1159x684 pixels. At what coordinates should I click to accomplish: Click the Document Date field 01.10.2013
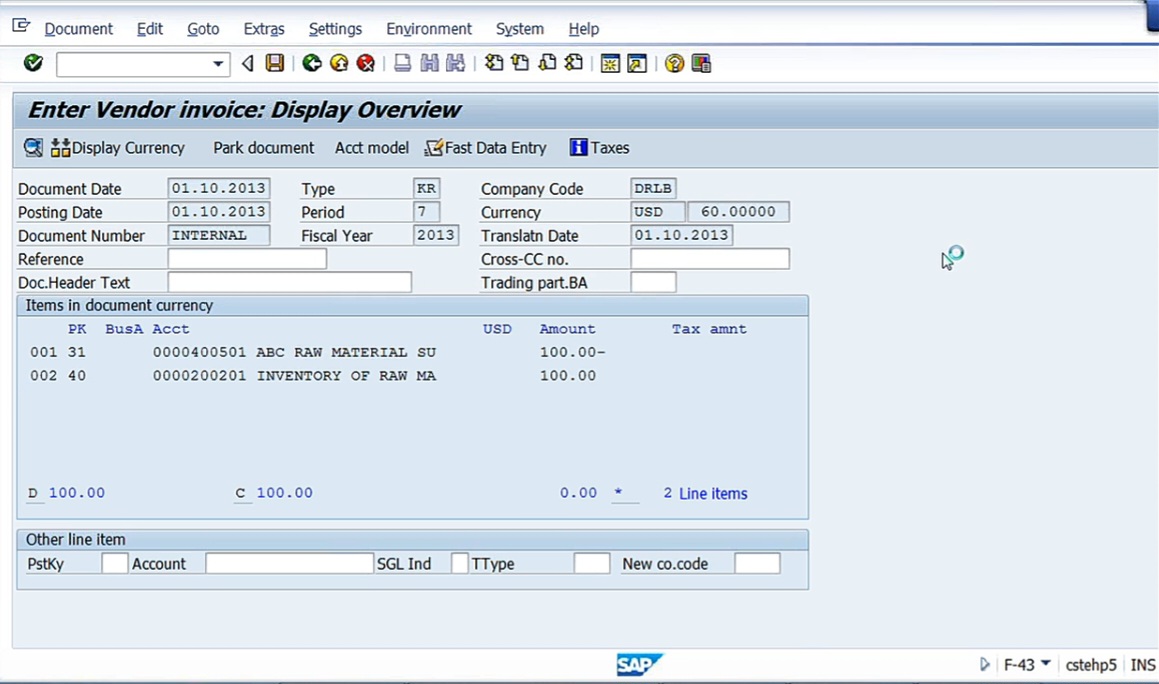tap(219, 188)
